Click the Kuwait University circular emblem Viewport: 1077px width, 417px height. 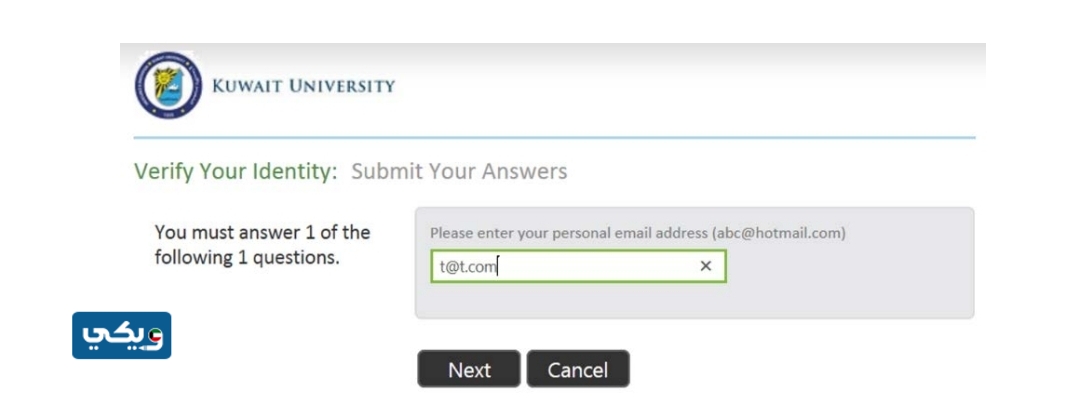point(168,86)
